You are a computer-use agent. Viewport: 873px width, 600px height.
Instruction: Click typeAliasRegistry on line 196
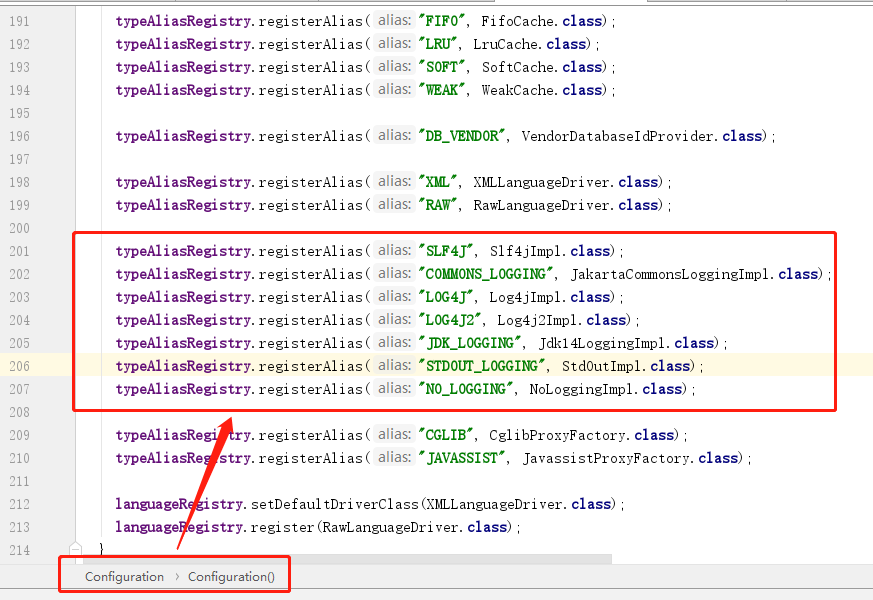tap(183, 136)
